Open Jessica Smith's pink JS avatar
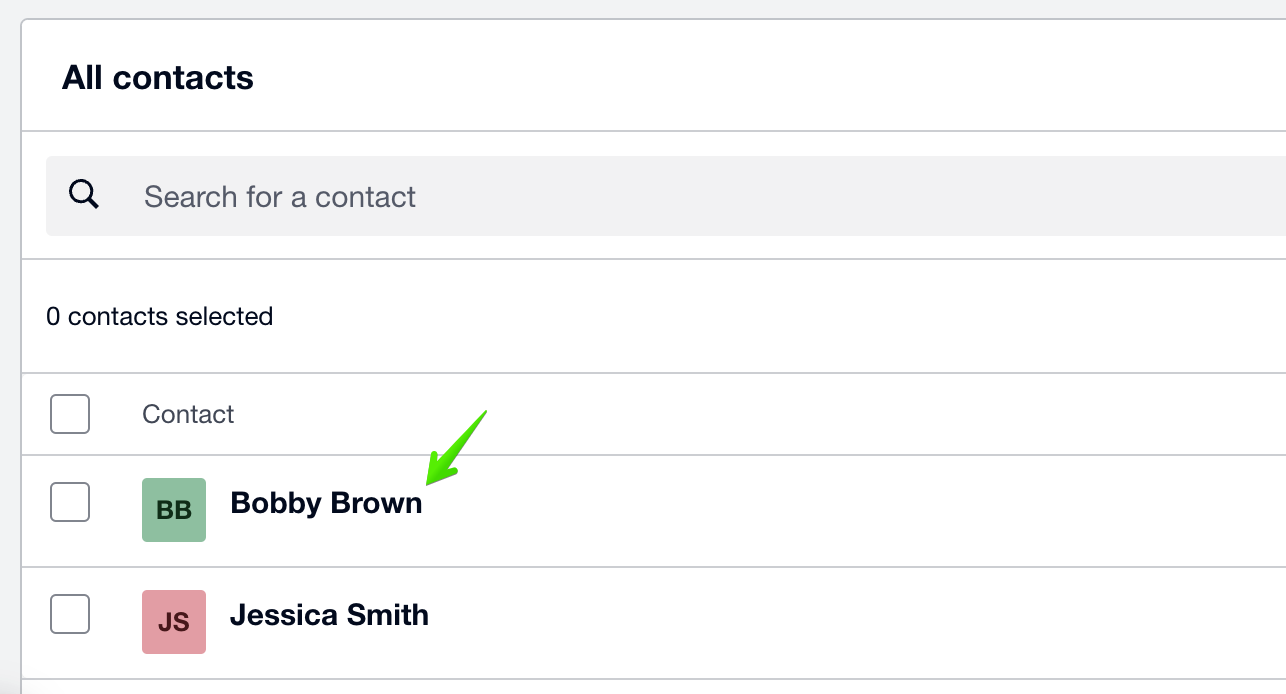 (x=174, y=622)
